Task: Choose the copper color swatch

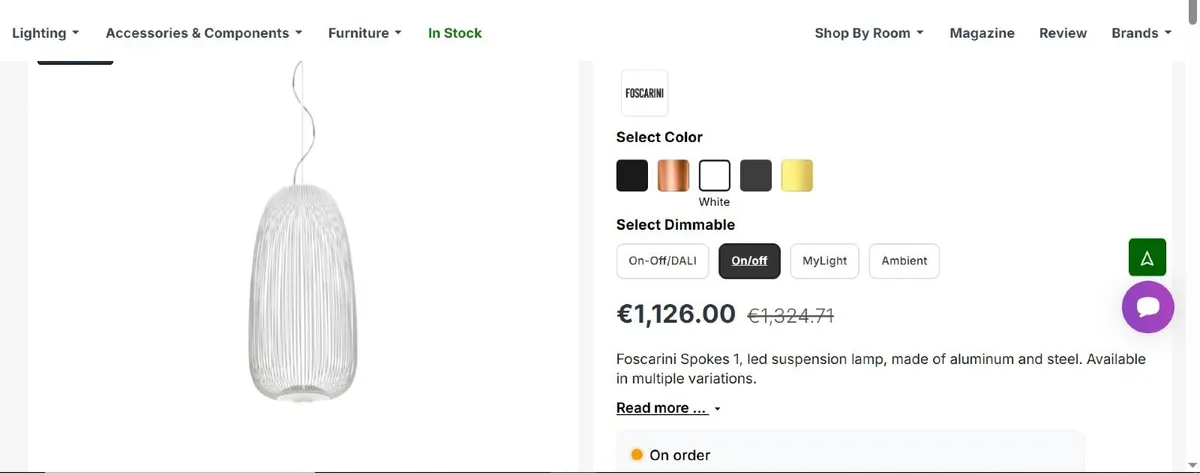Action: 673,175
